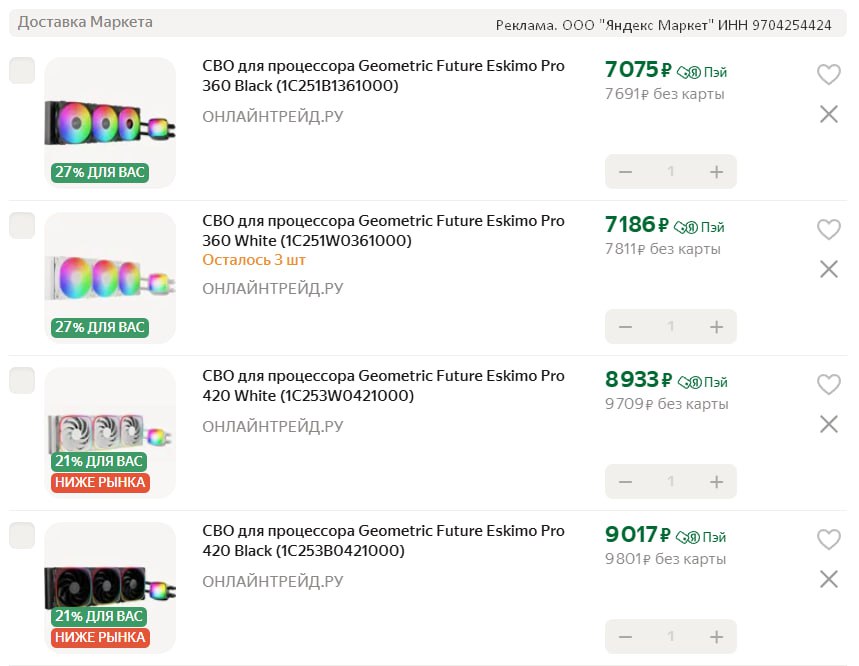Favorite the Eskimo Pro 360 White cooler
859x666 pixels.
tap(828, 230)
